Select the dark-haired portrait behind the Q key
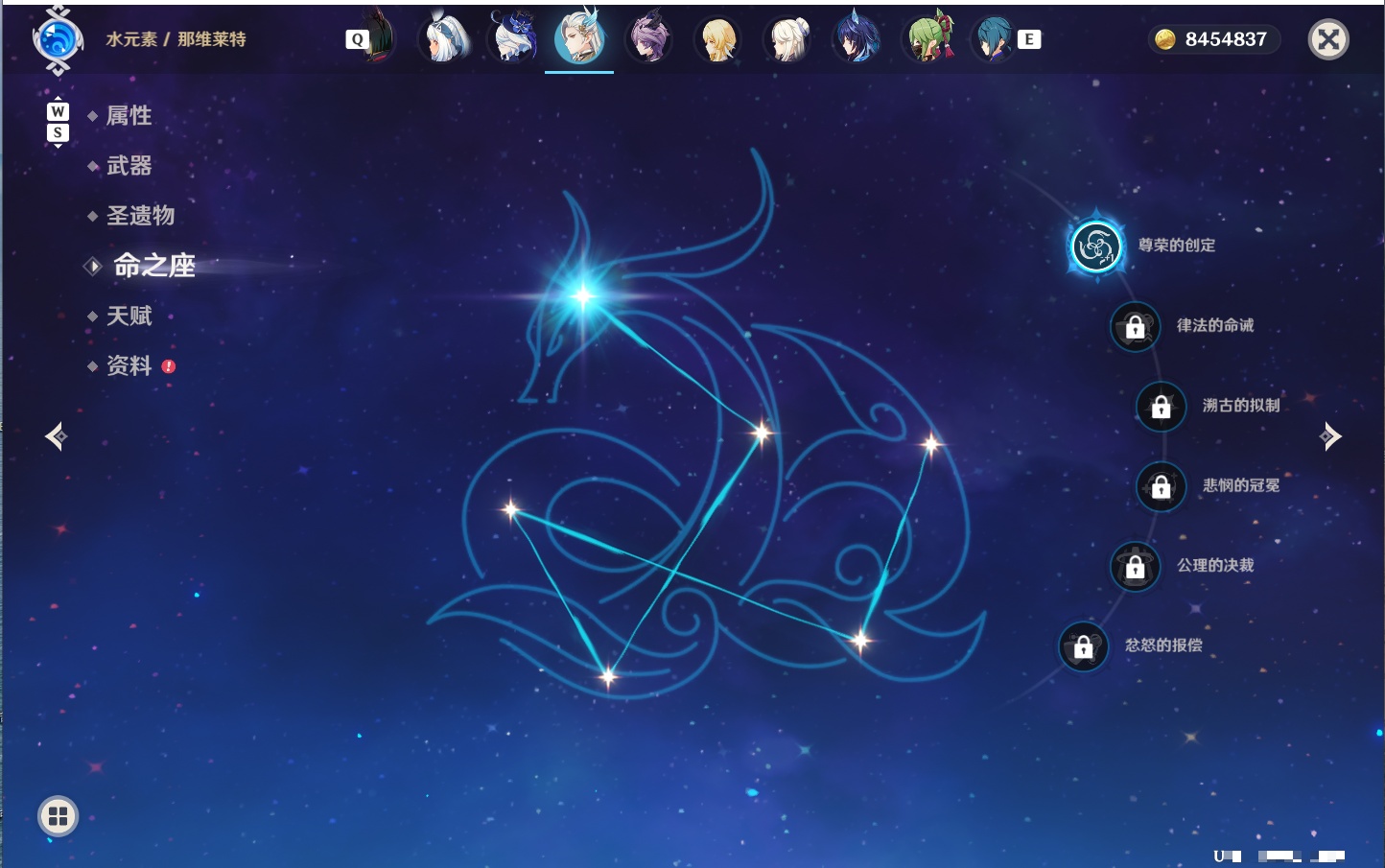 (379, 36)
